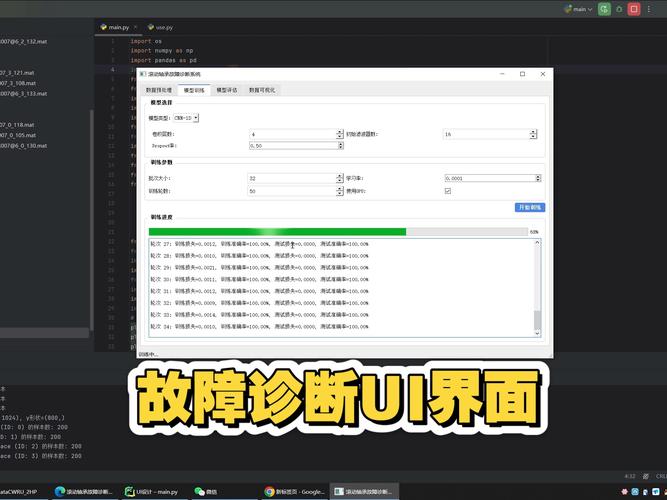Select file 007@6_0_130.mat in project tree
This screenshot has height=500, width=667.
click(24, 146)
